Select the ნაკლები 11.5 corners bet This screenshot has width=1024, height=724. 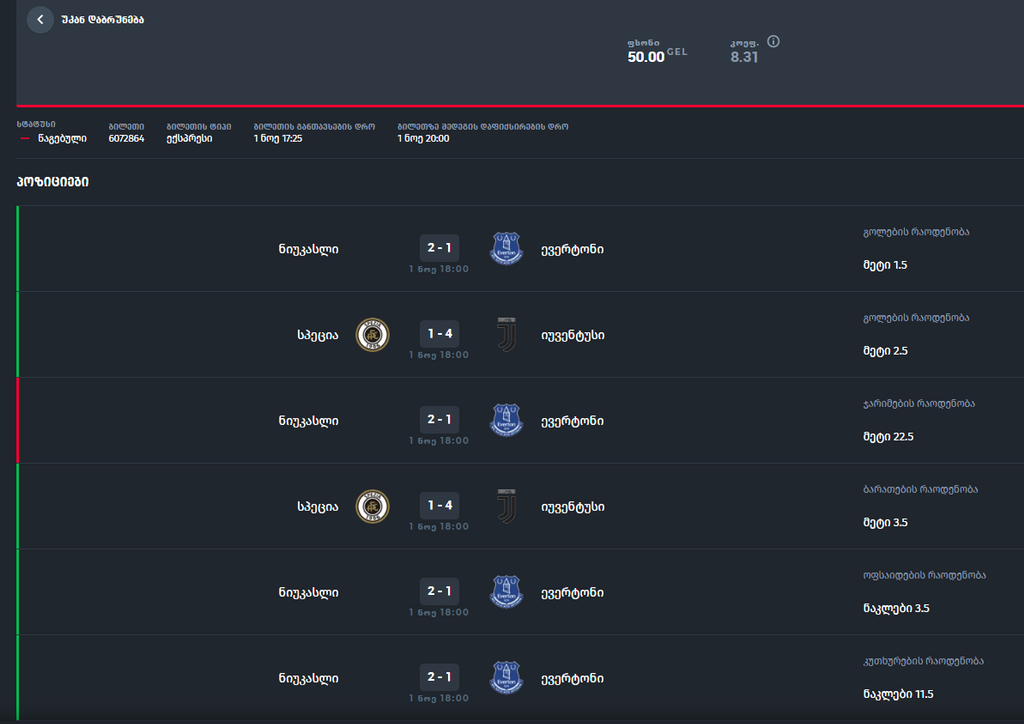tap(898, 694)
